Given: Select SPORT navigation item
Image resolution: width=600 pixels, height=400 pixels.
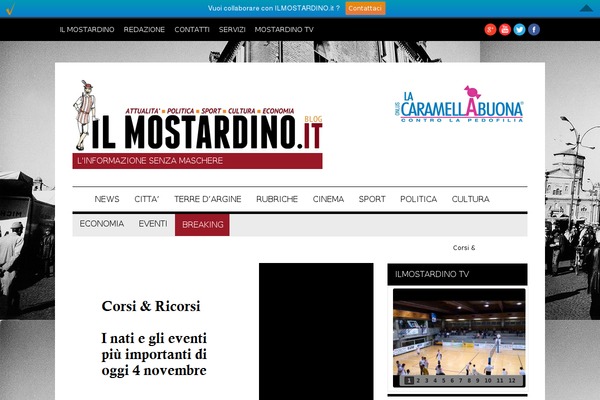Looking at the screenshot, I should (372, 199).
